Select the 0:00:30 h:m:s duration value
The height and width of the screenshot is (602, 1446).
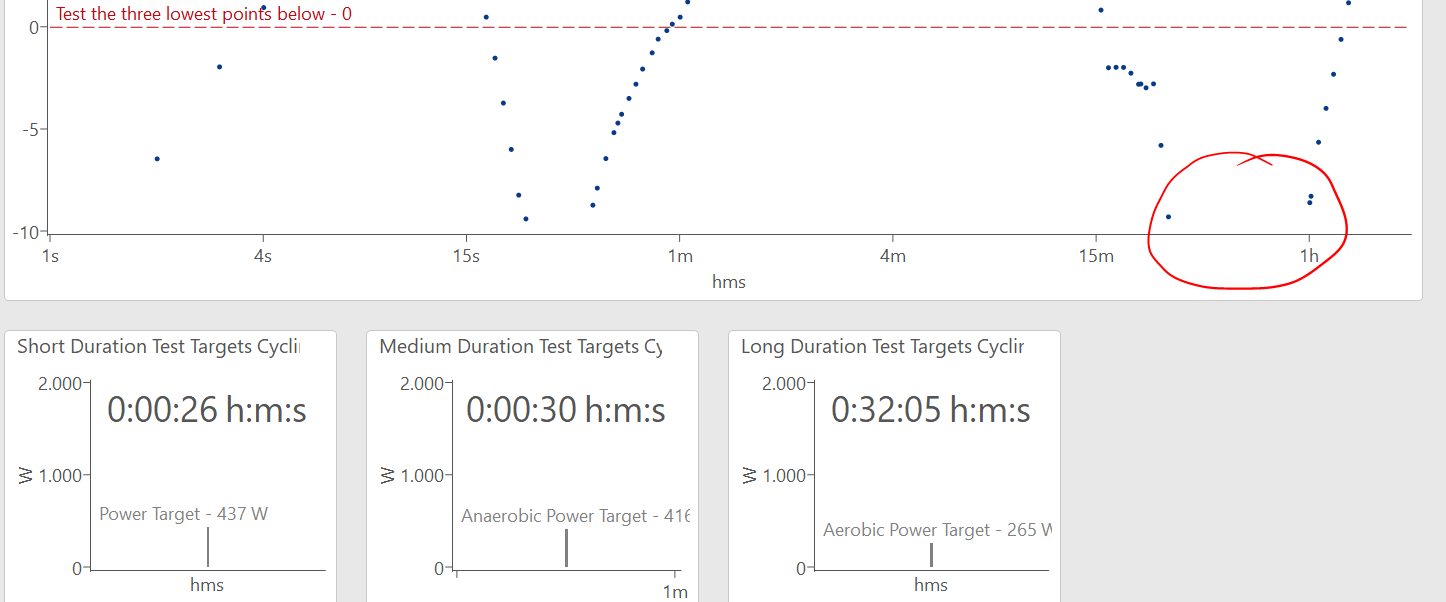coord(566,410)
